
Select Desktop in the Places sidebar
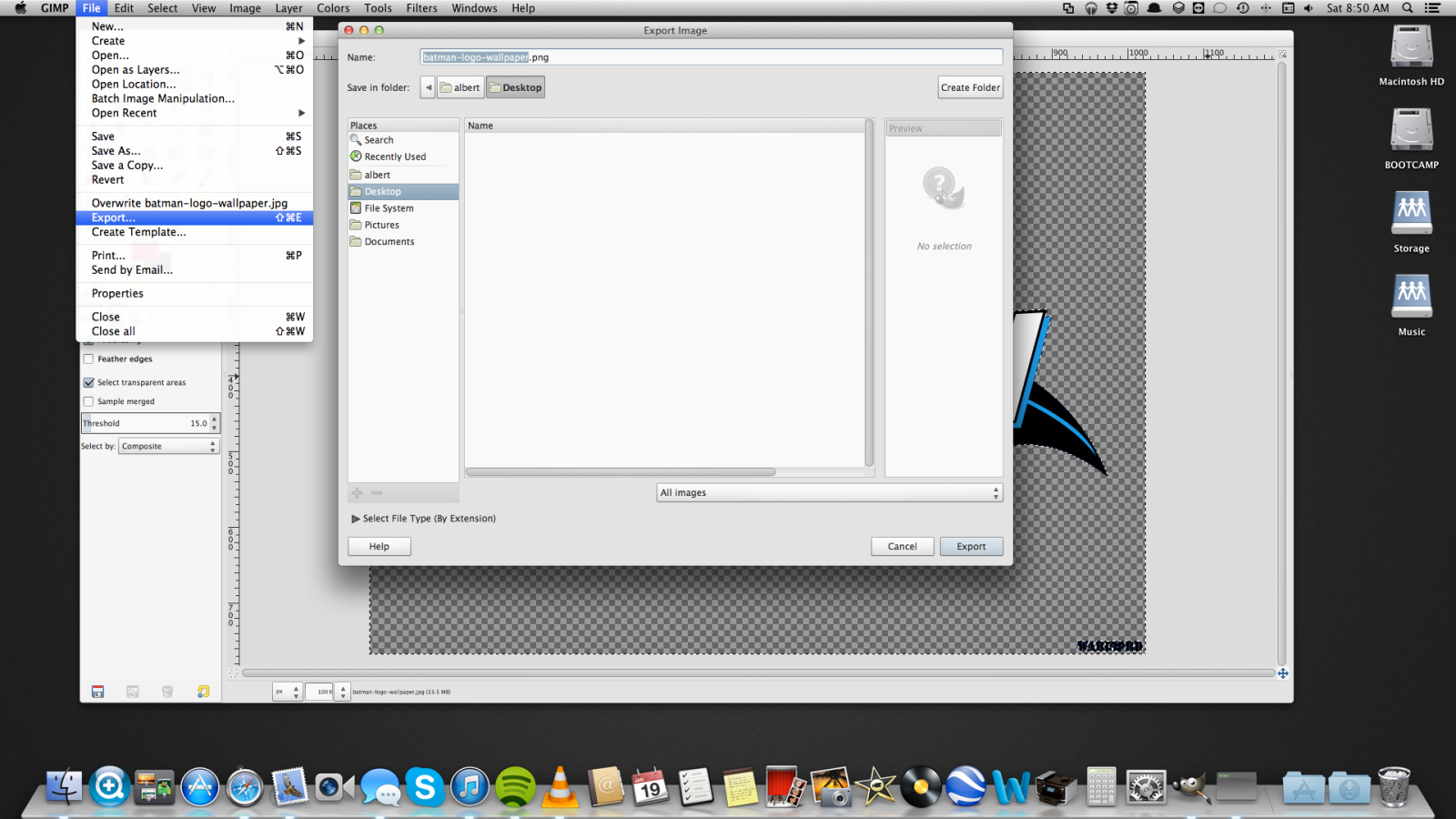tap(403, 192)
